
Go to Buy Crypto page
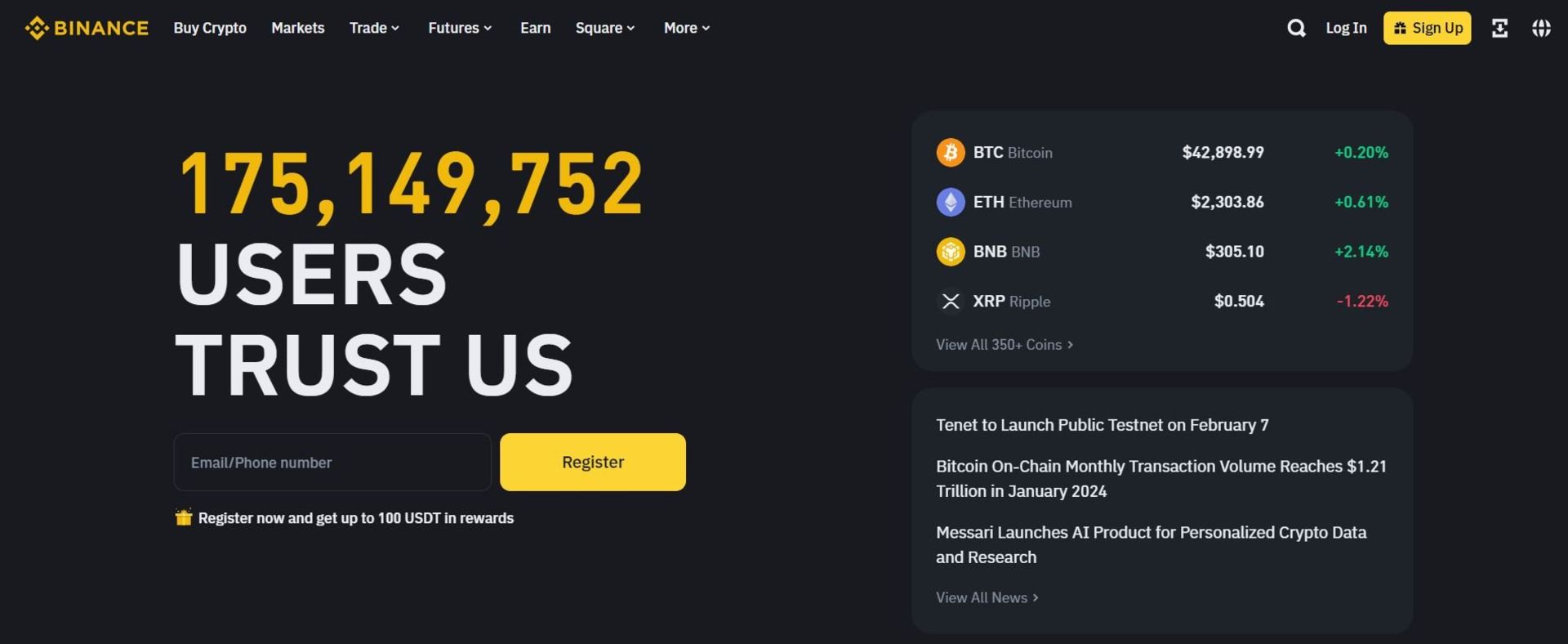click(210, 29)
